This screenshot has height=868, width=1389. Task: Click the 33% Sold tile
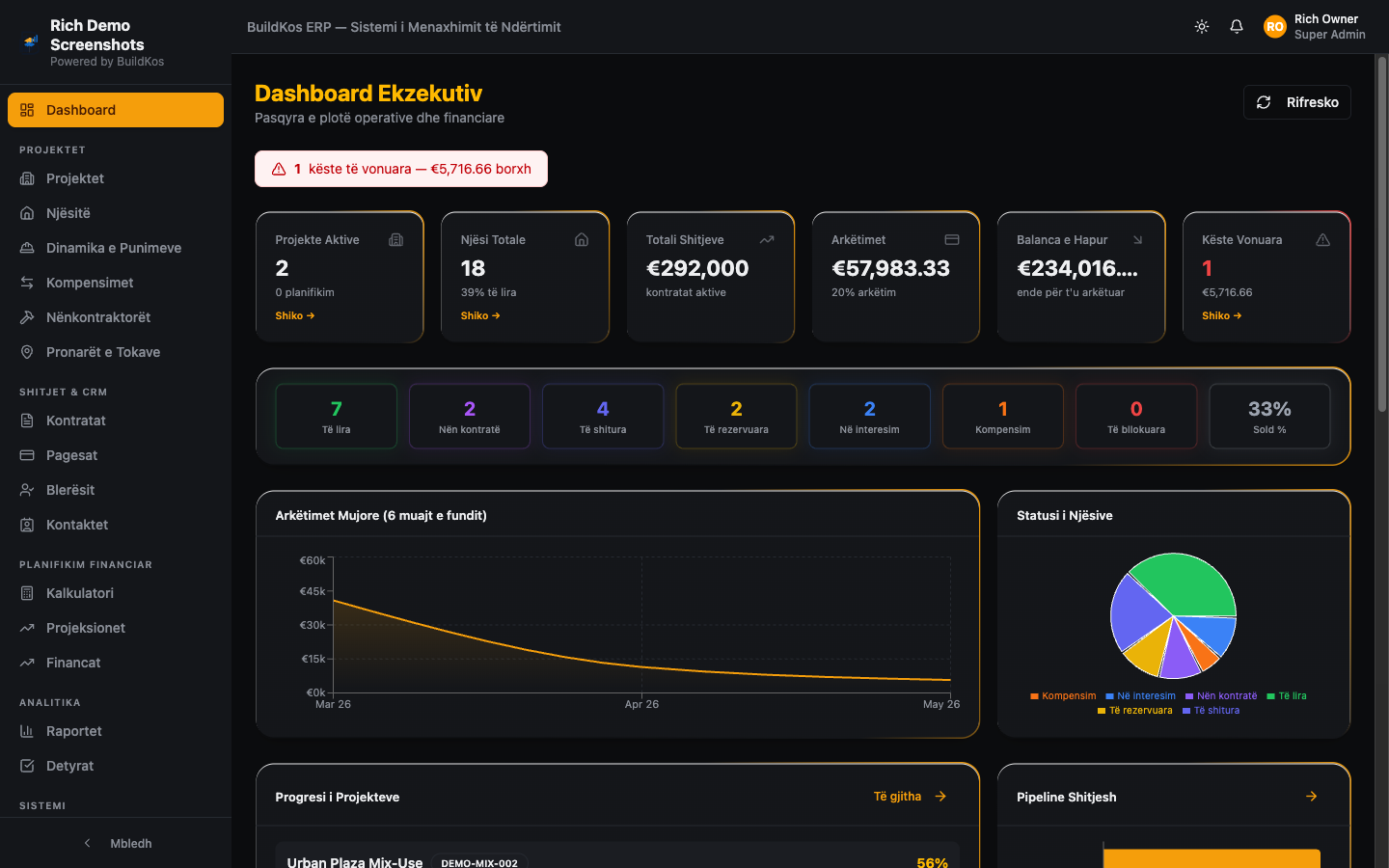pos(1269,417)
